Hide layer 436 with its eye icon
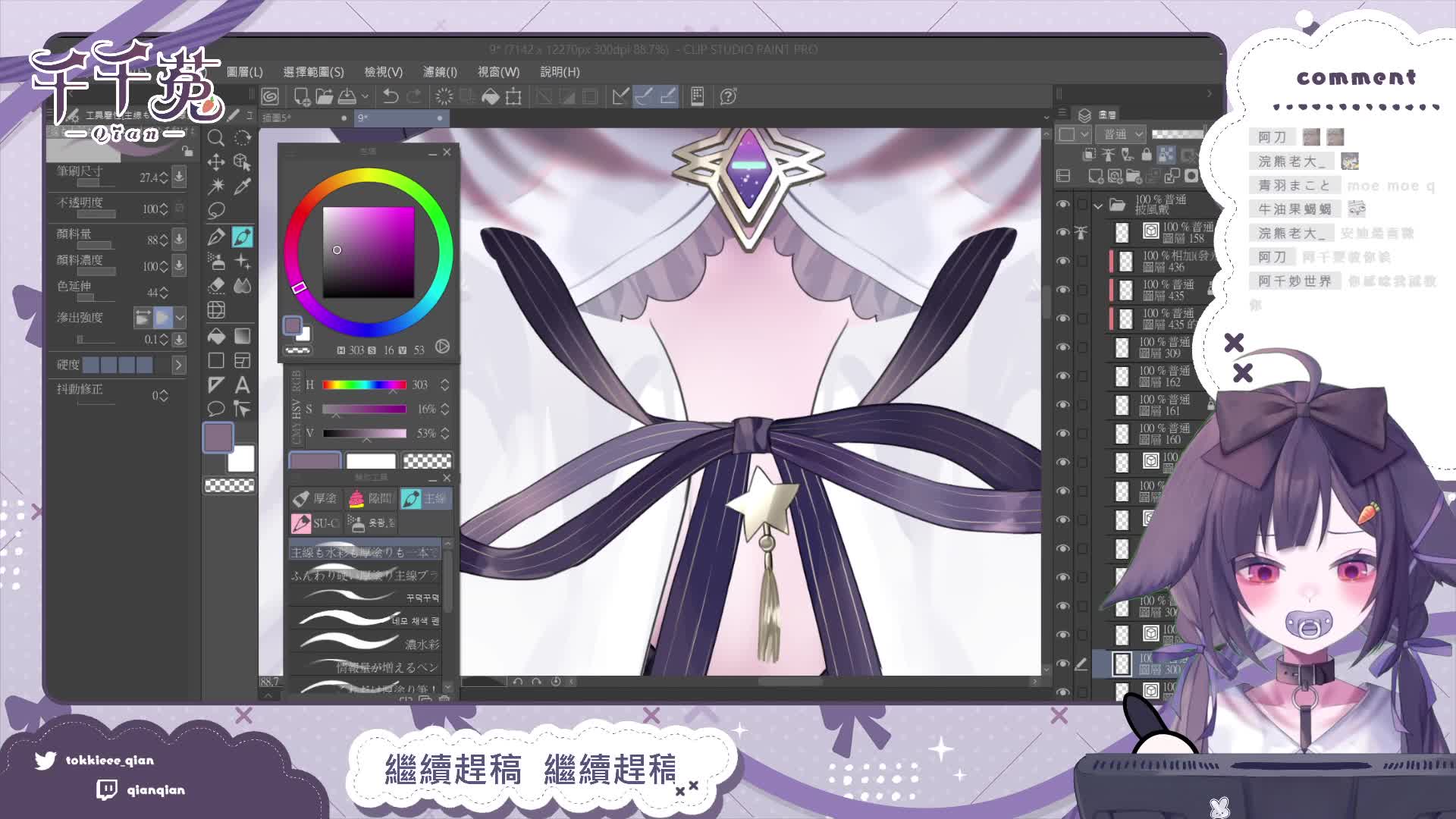This screenshot has width=1456, height=819. [x=1063, y=261]
